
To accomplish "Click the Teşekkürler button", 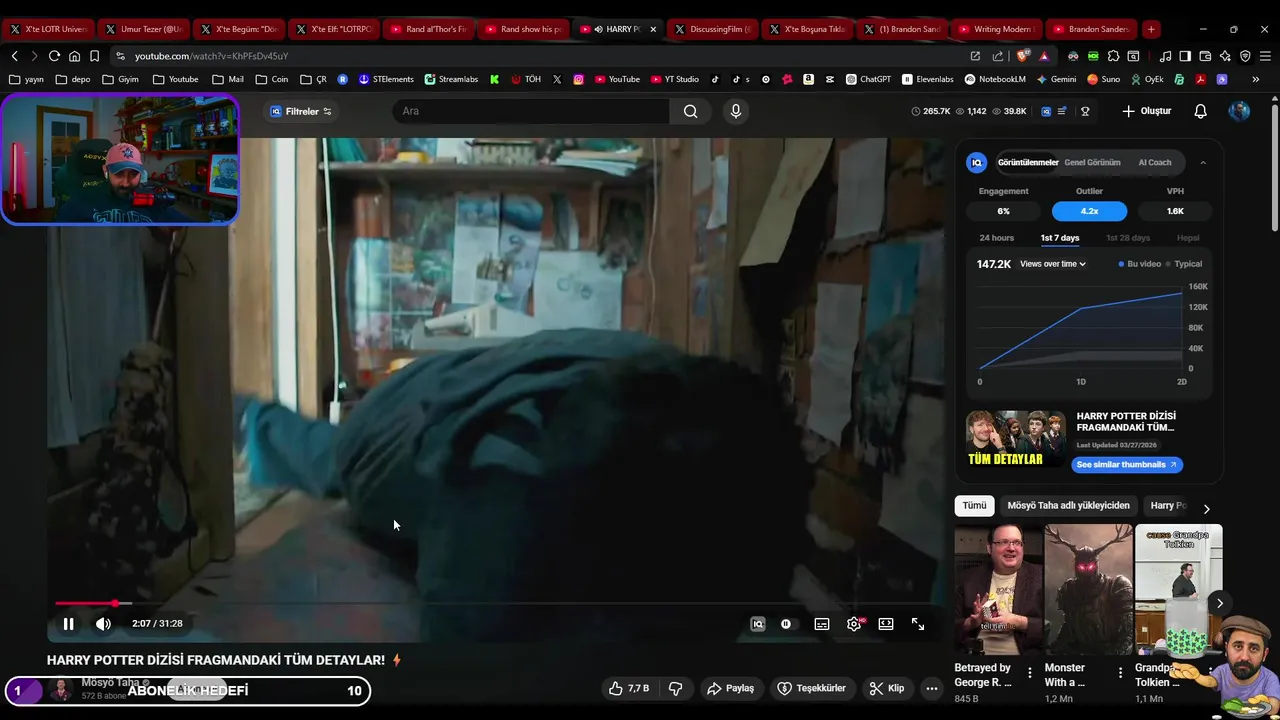I will [812, 688].
